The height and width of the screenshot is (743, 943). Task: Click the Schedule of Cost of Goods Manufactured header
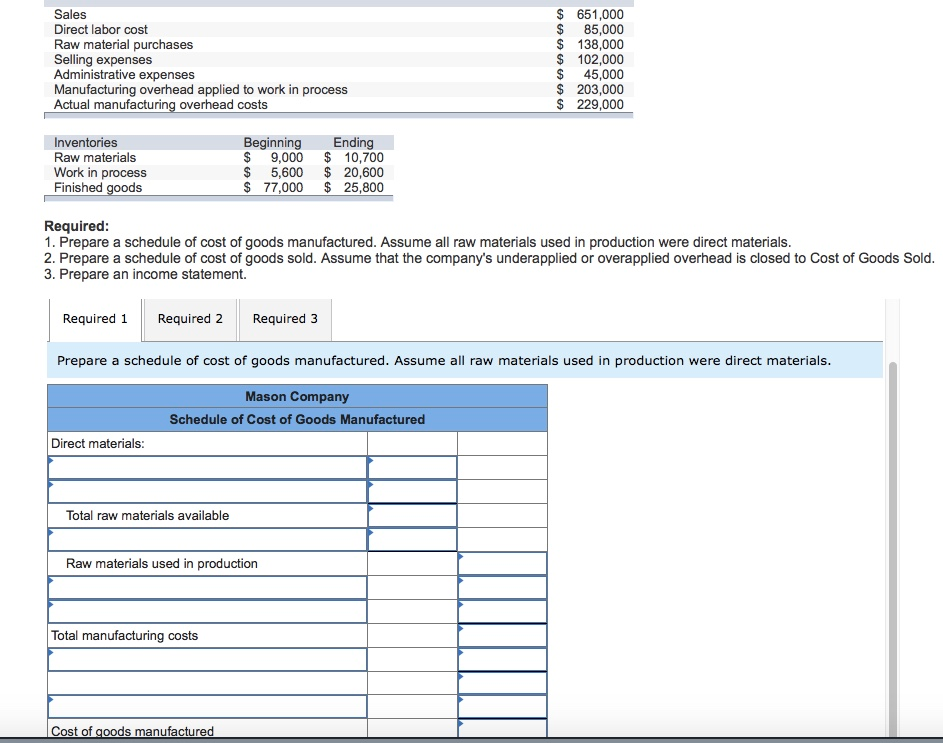[296, 419]
